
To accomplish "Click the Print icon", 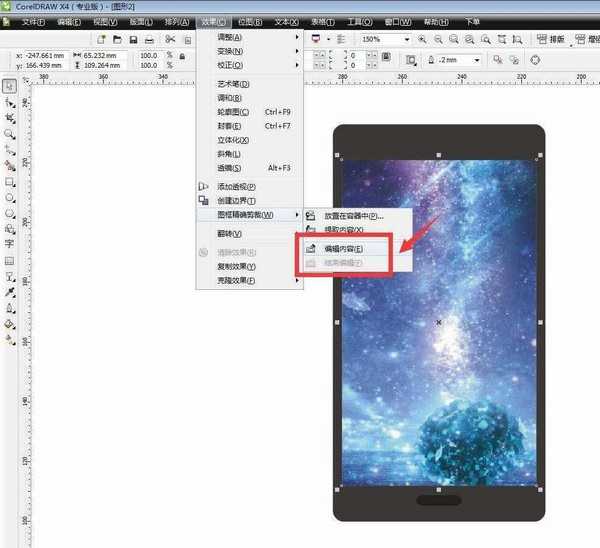I will coord(149,40).
